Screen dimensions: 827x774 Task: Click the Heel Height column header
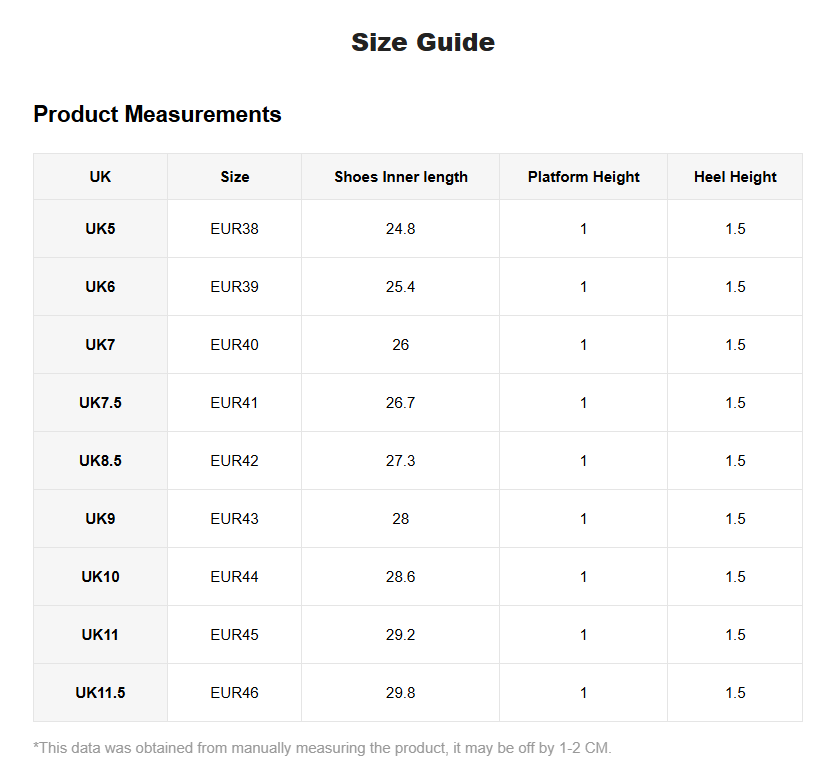coord(735,177)
